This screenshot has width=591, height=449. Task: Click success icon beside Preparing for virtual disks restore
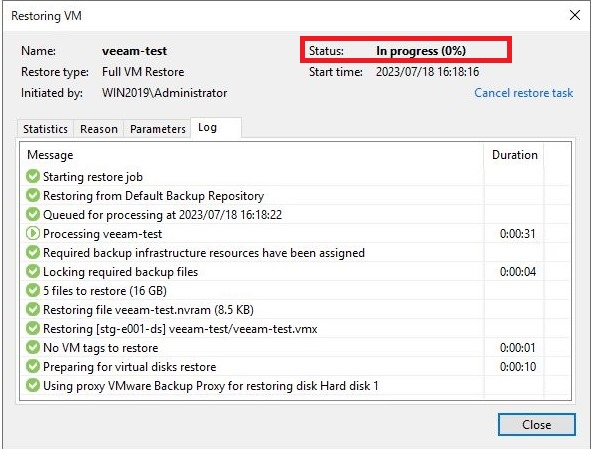click(33, 366)
